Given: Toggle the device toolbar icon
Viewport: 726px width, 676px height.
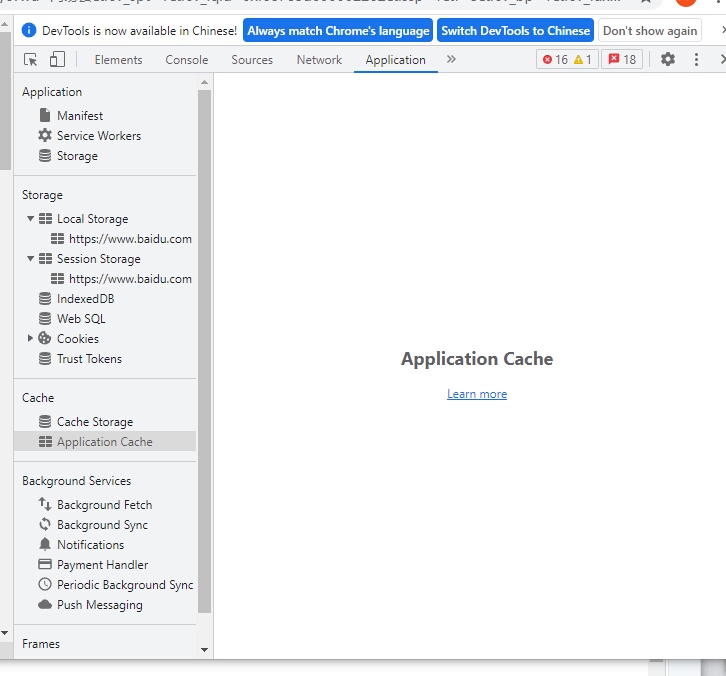Looking at the screenshot, I should [57, 59].
